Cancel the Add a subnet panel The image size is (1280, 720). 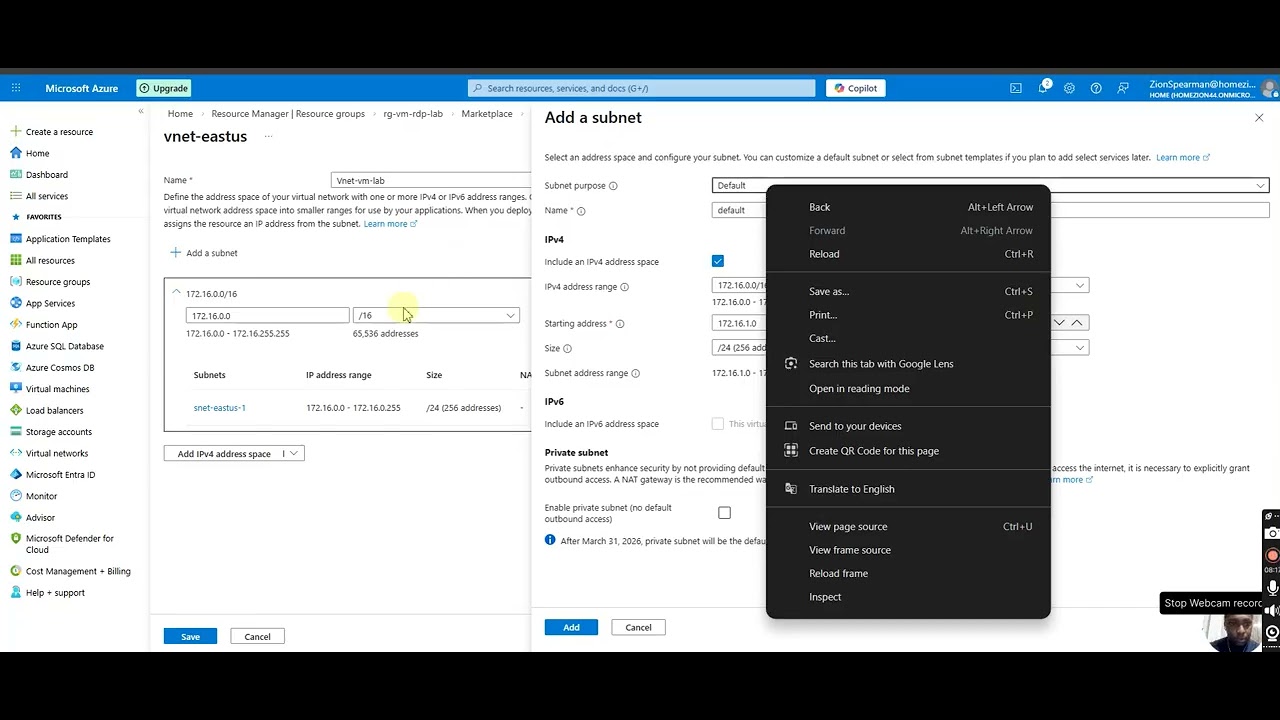pyautogui.click(x=638, y=627)
